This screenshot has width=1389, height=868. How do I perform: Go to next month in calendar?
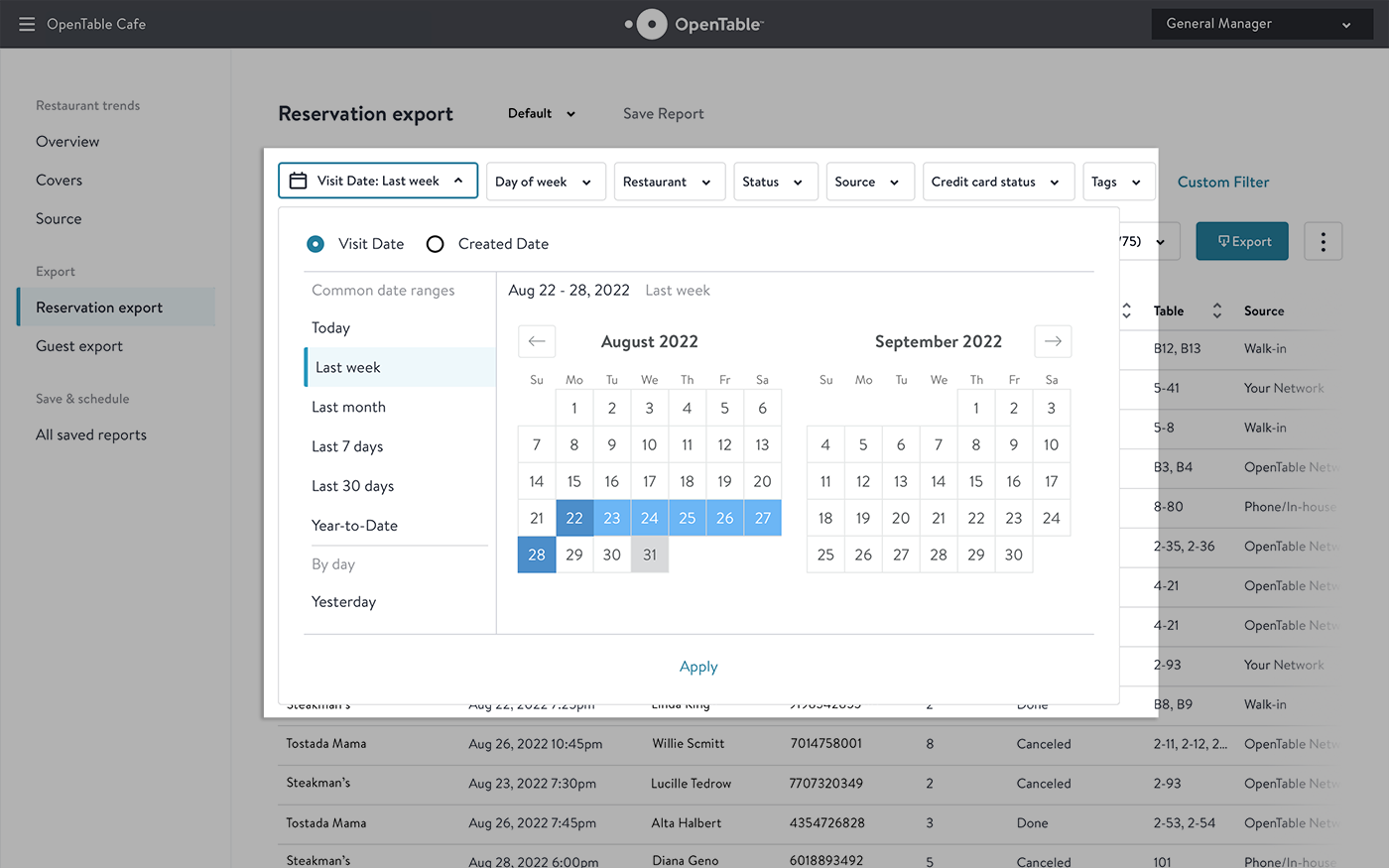(x=1053, y=341)
